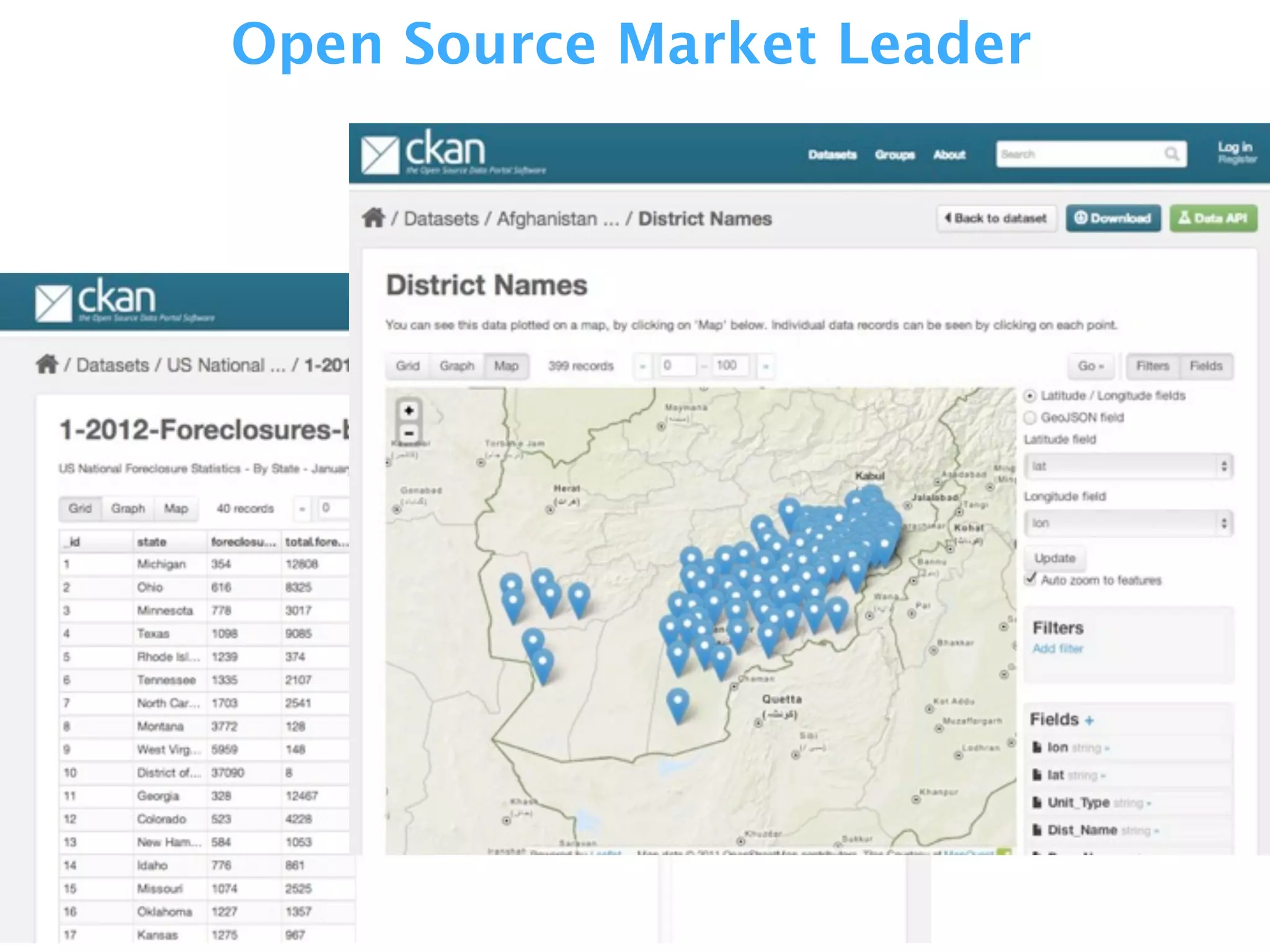The height and width of the screenshot is (952, 1270).
Task: Open the Datasets menu in the top navigation
Action: [832, 154]
